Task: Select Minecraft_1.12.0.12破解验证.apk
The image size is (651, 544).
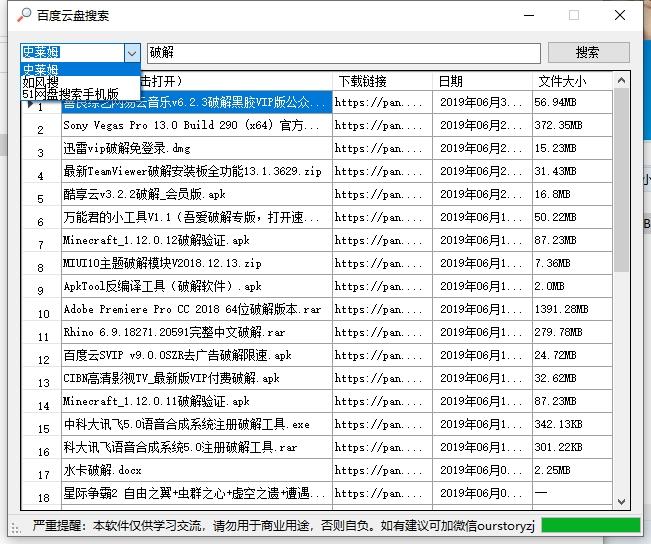Action: 197,240
